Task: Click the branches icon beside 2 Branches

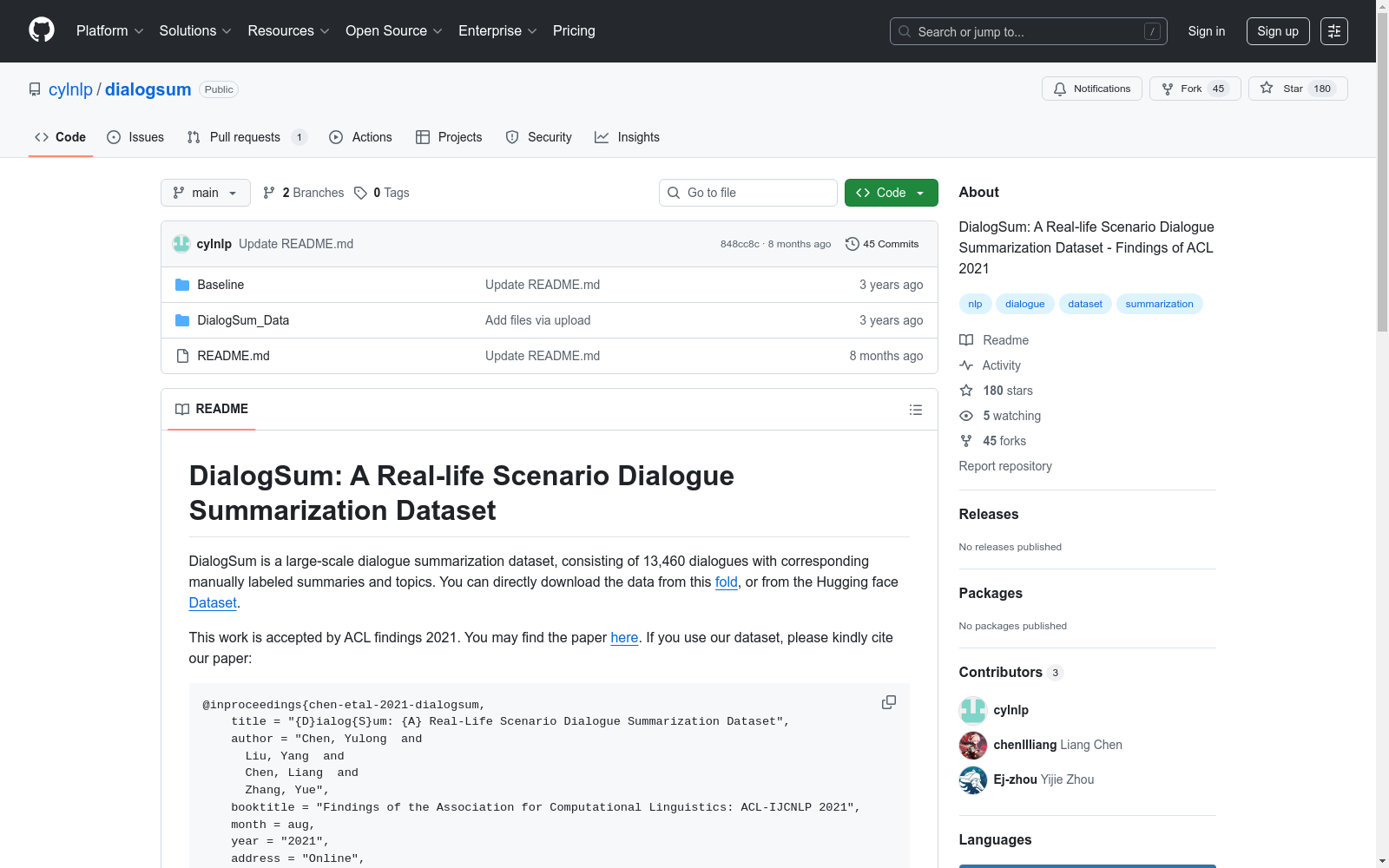Action: [269, 193]
